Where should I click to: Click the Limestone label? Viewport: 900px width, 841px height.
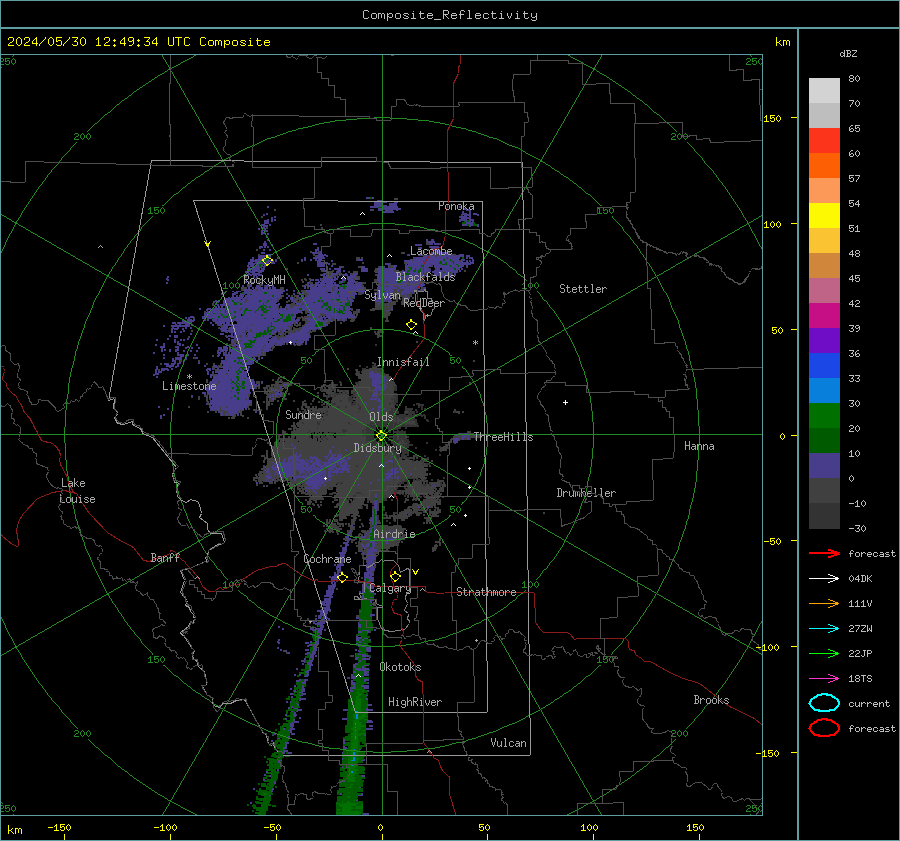click(189, 386)
